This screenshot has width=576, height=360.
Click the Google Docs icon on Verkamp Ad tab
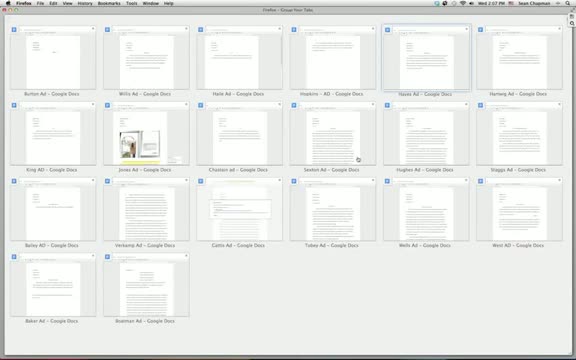click(107, 181)
